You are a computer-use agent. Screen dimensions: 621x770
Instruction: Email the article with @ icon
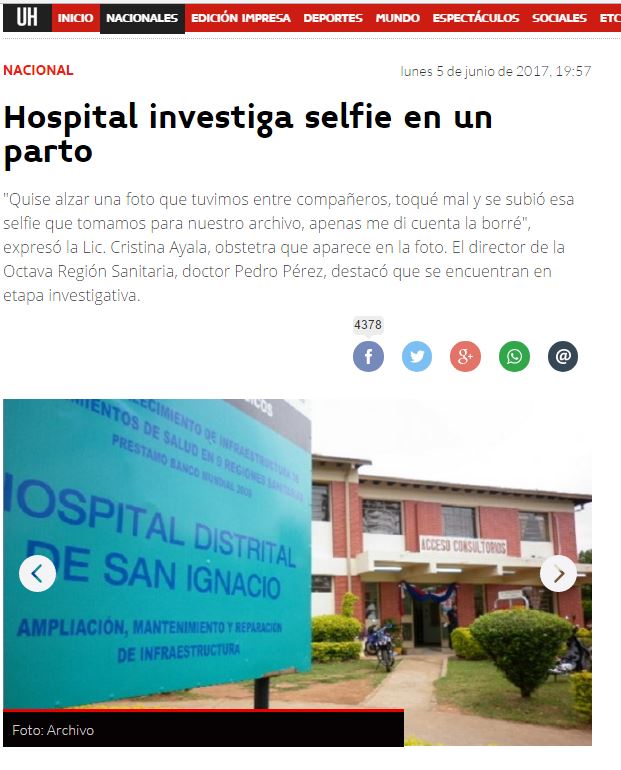pos(563,356)
